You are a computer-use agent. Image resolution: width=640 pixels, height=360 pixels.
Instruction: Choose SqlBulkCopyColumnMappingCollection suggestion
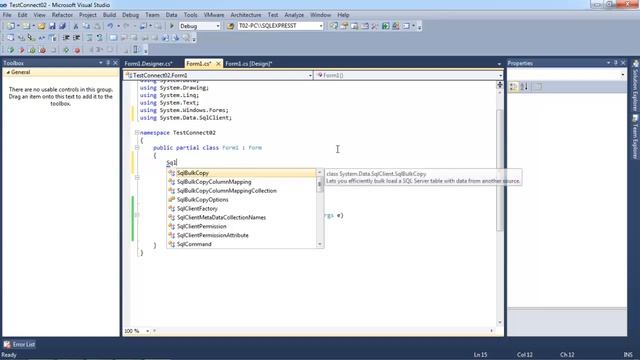tap(242, 191)
